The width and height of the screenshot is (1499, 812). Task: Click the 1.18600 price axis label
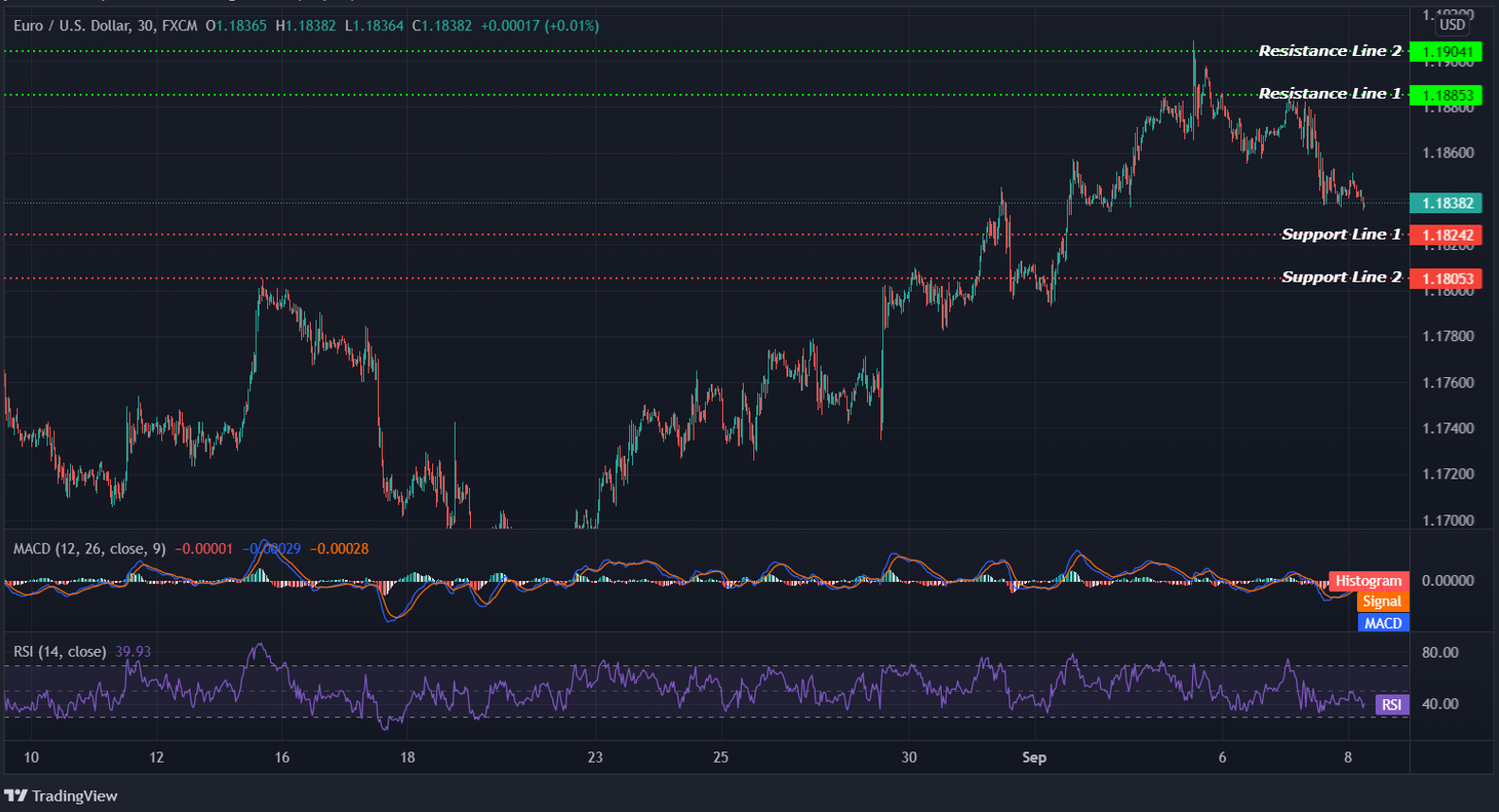coord(1448,153)
